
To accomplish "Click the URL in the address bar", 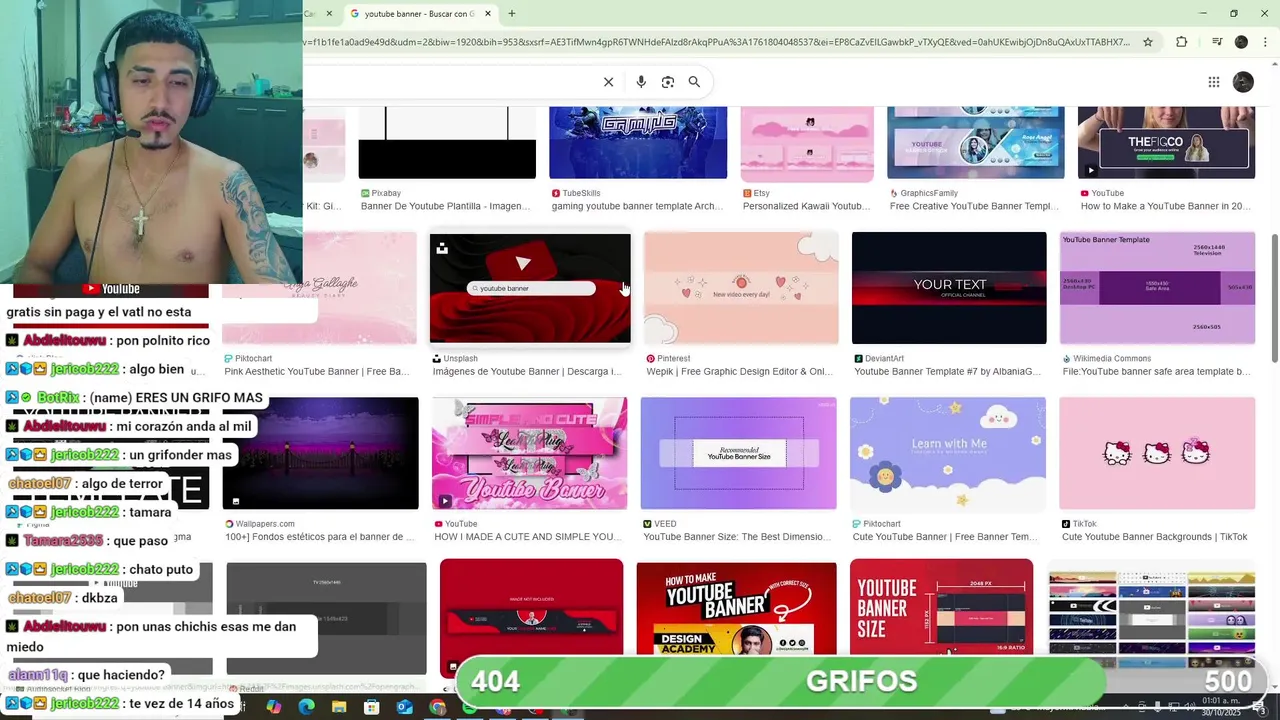I will tap(716, 42).
